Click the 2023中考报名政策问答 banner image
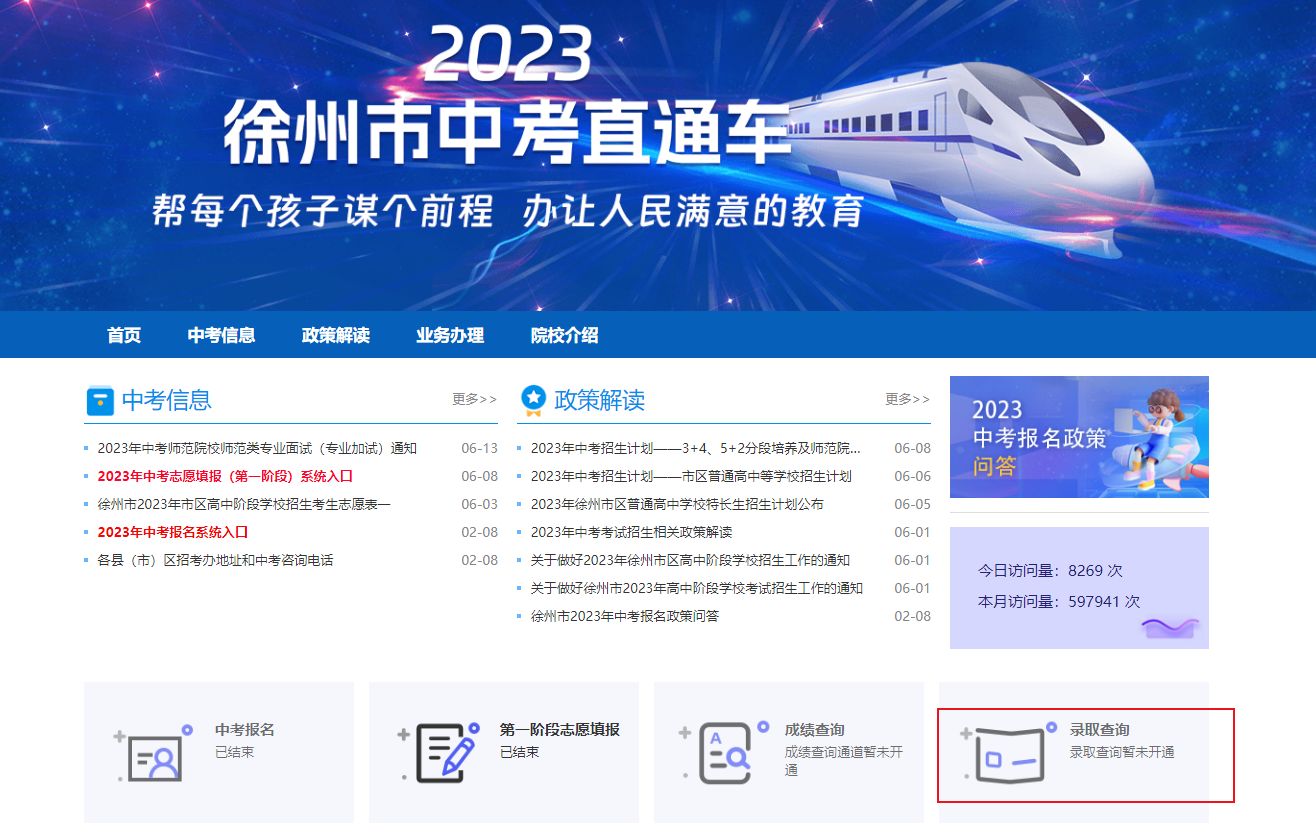The width and height of the screenshot is (1316, 825). click(x=1079, y=437)
